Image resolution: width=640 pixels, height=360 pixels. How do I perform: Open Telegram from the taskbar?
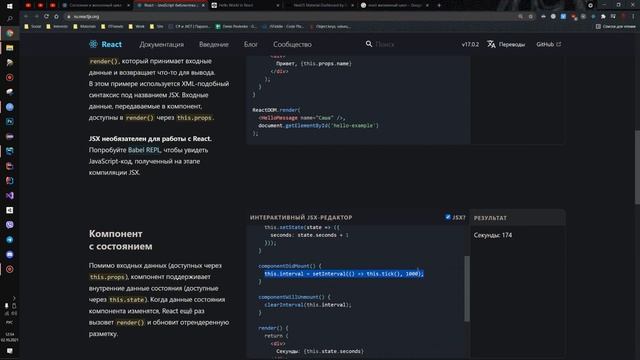point(9,240)
